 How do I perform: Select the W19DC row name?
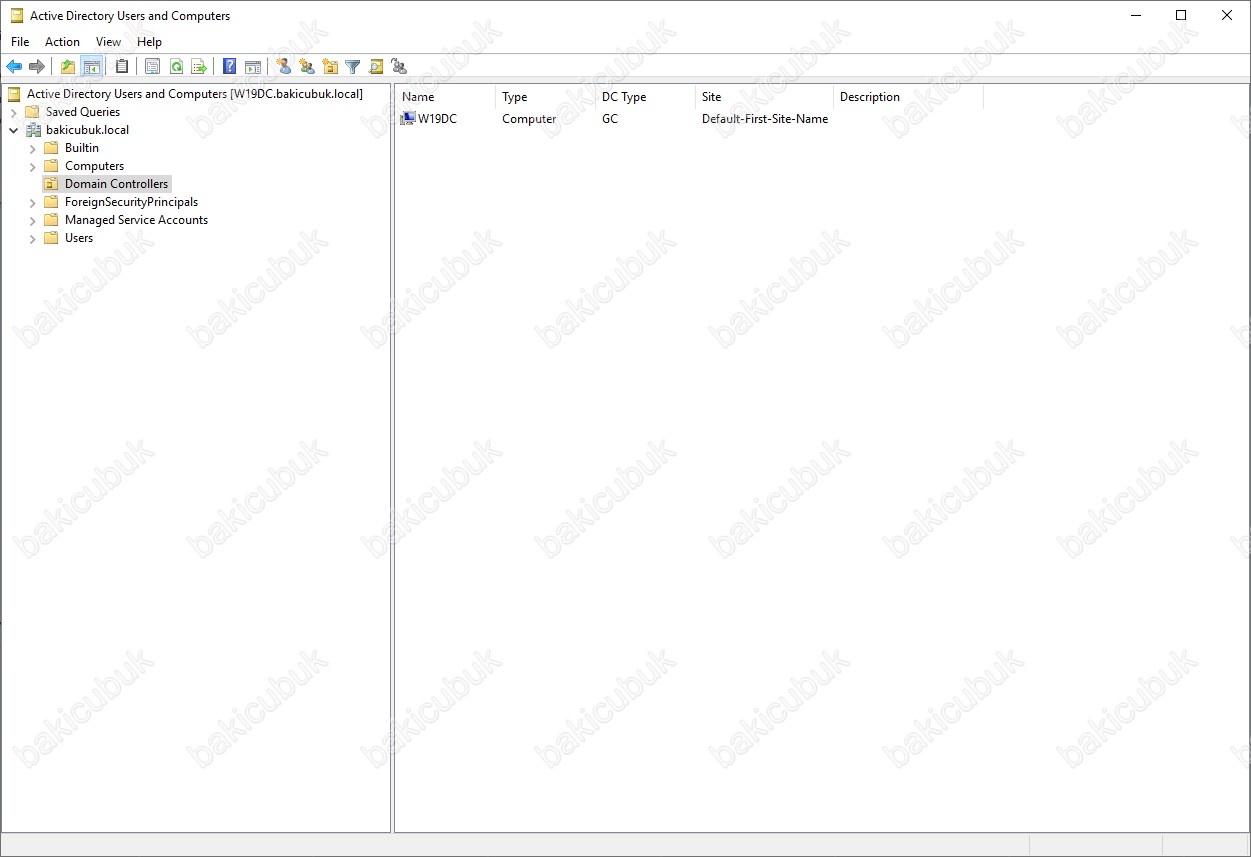[437, 119]
